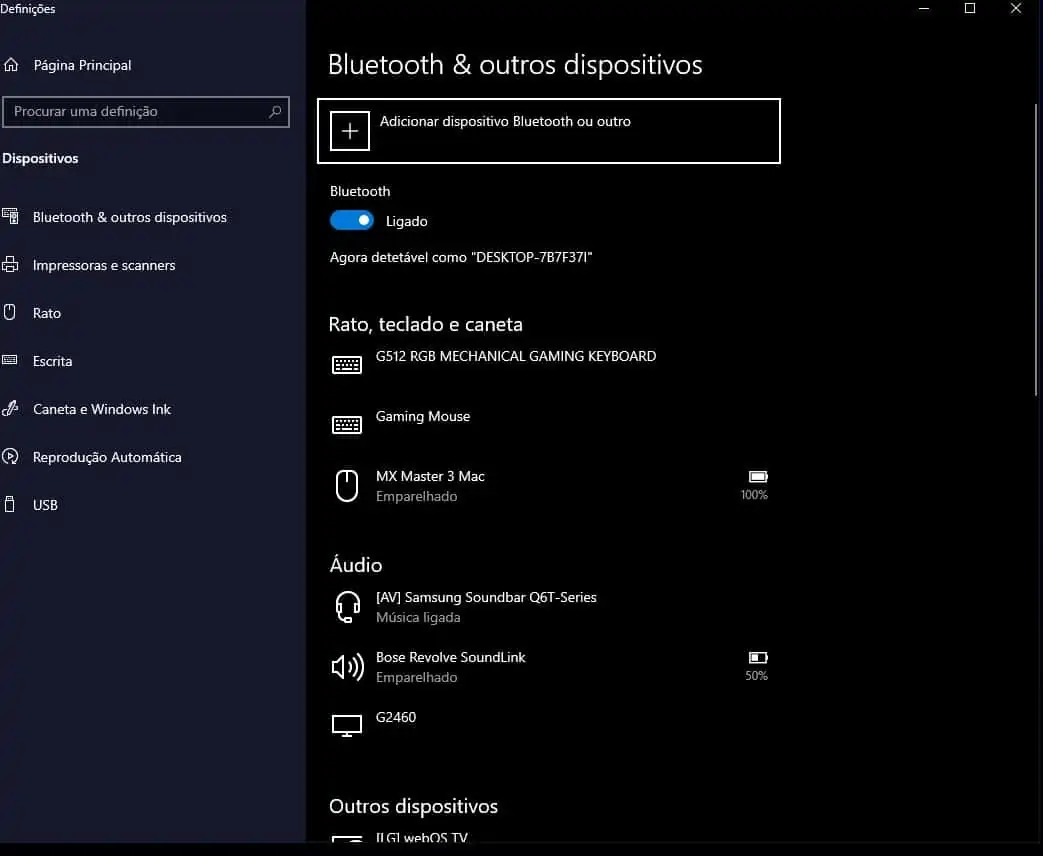Toggle Bluetooth off
Viewport: 1043px width, 856px height.
point(351,219)
